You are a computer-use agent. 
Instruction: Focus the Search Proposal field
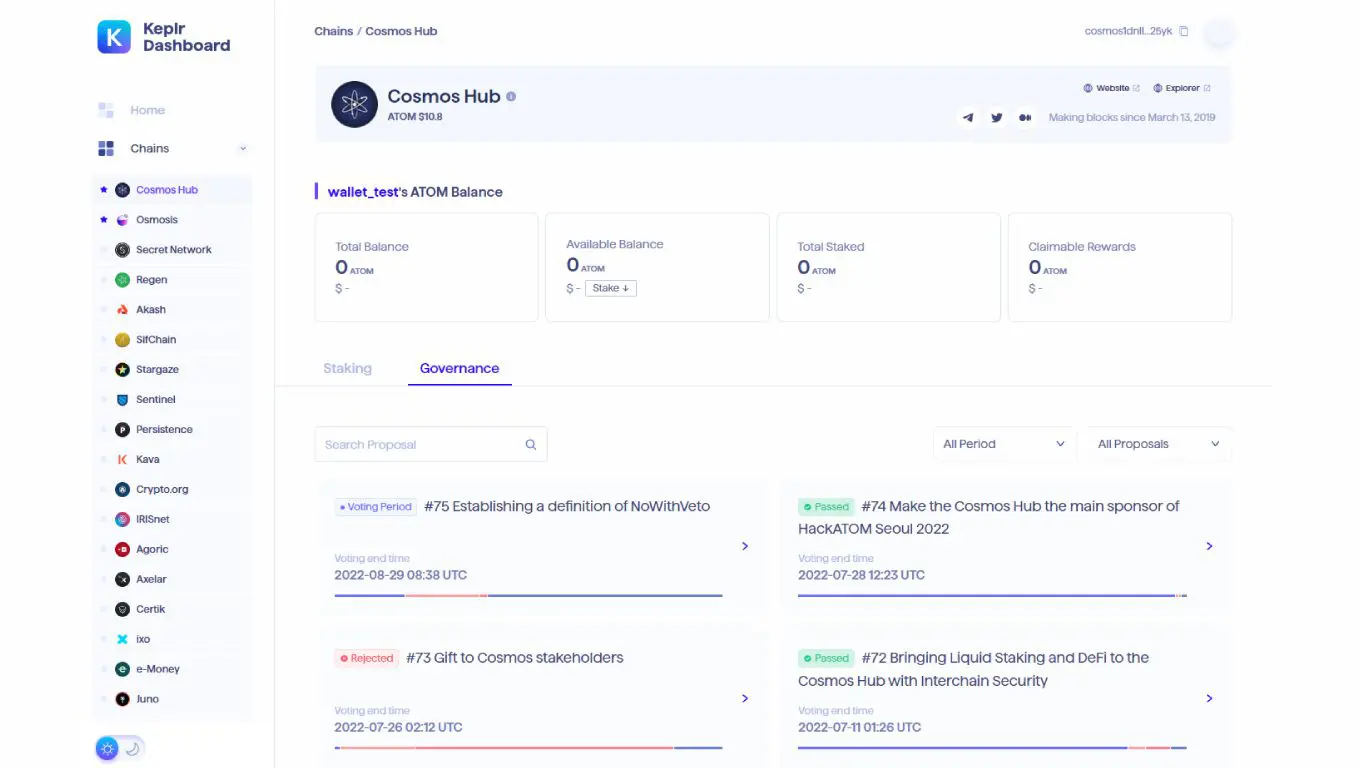(431, 444)
